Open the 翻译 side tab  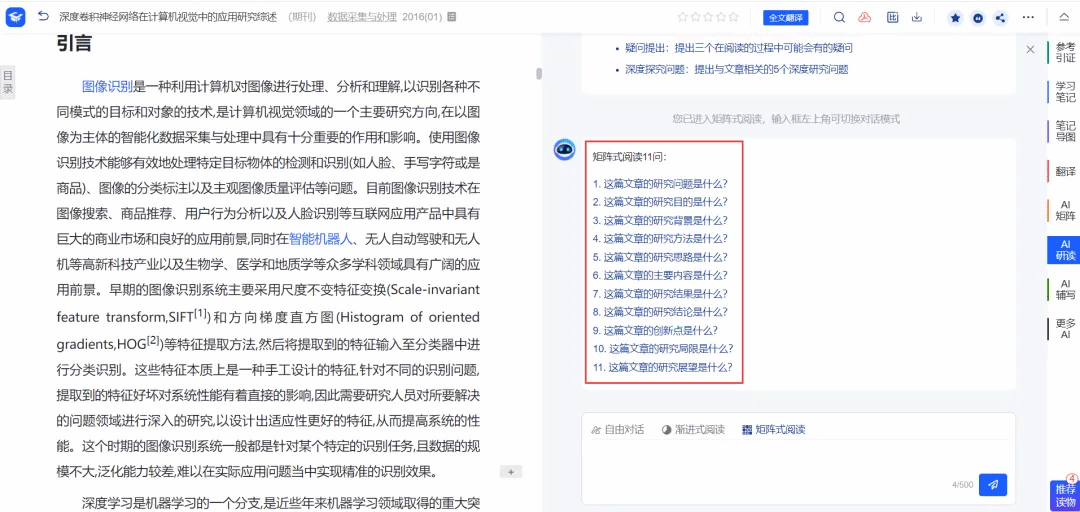pos(1065,171)
